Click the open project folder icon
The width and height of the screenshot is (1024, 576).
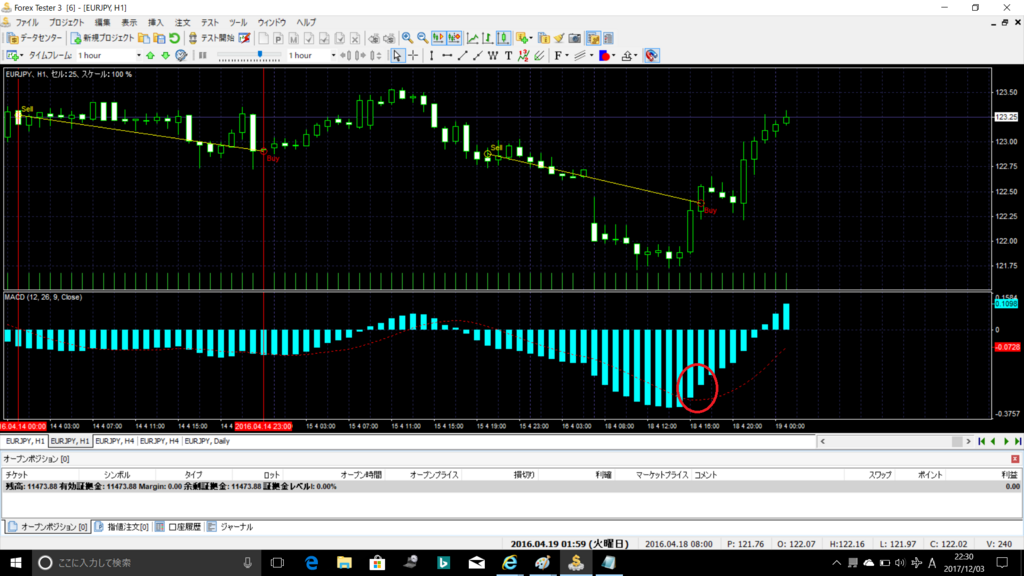(144, 39)
